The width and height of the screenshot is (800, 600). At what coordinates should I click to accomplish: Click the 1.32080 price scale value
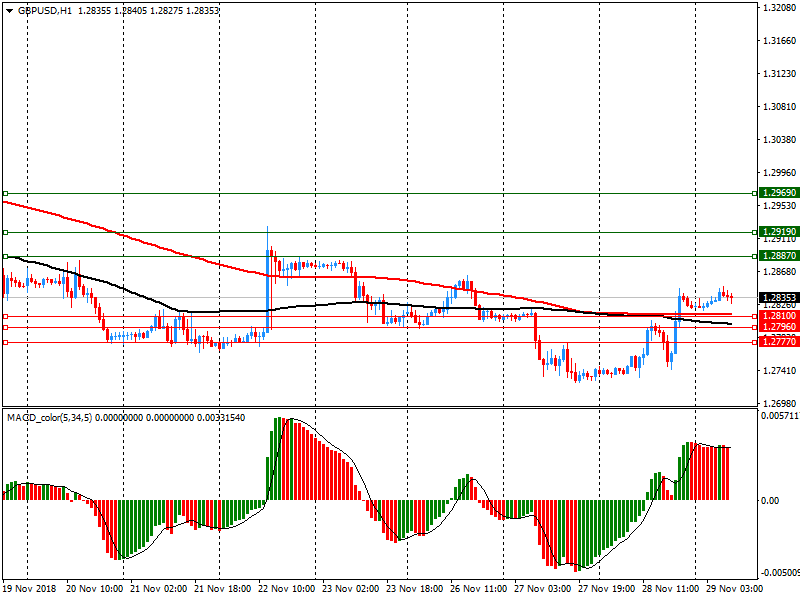(x=778, y=8)
